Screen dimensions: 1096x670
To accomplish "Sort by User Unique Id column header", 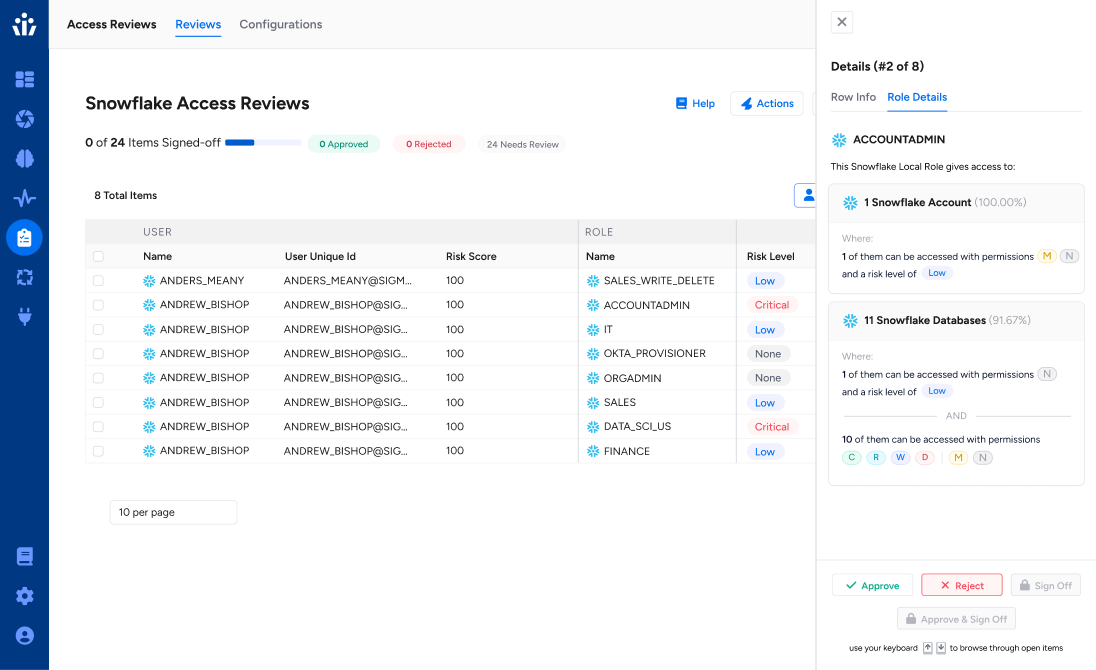I will (x=320, y=256).
